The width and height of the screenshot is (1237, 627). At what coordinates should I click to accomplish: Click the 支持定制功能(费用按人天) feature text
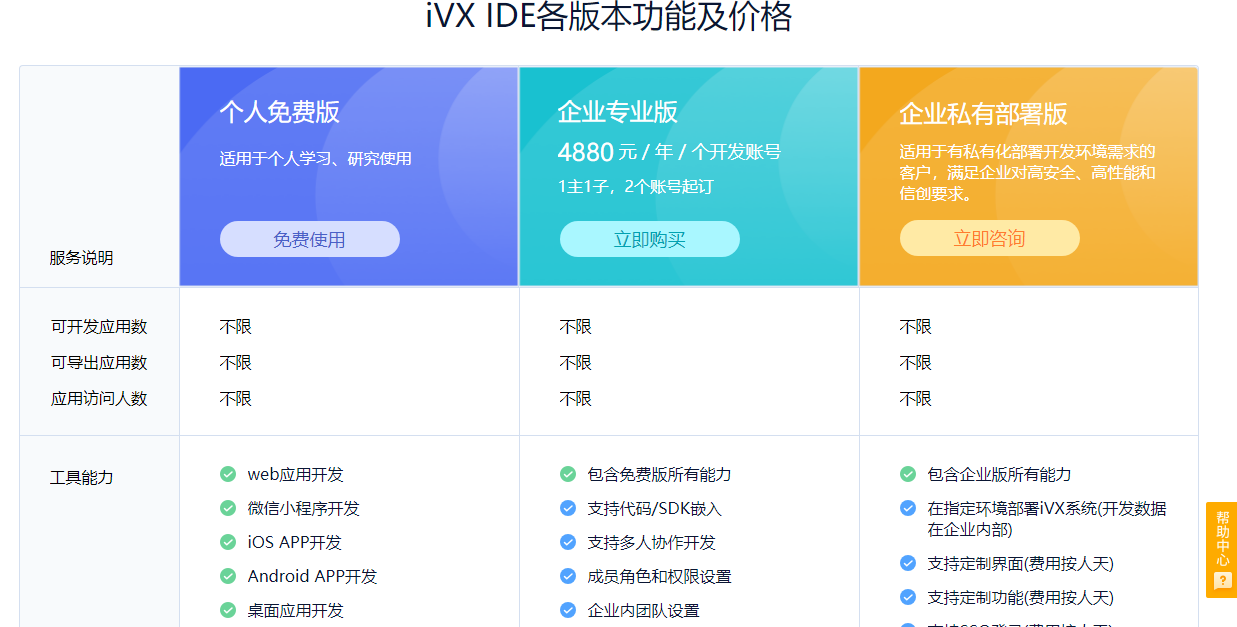[x=1021, y=597]
